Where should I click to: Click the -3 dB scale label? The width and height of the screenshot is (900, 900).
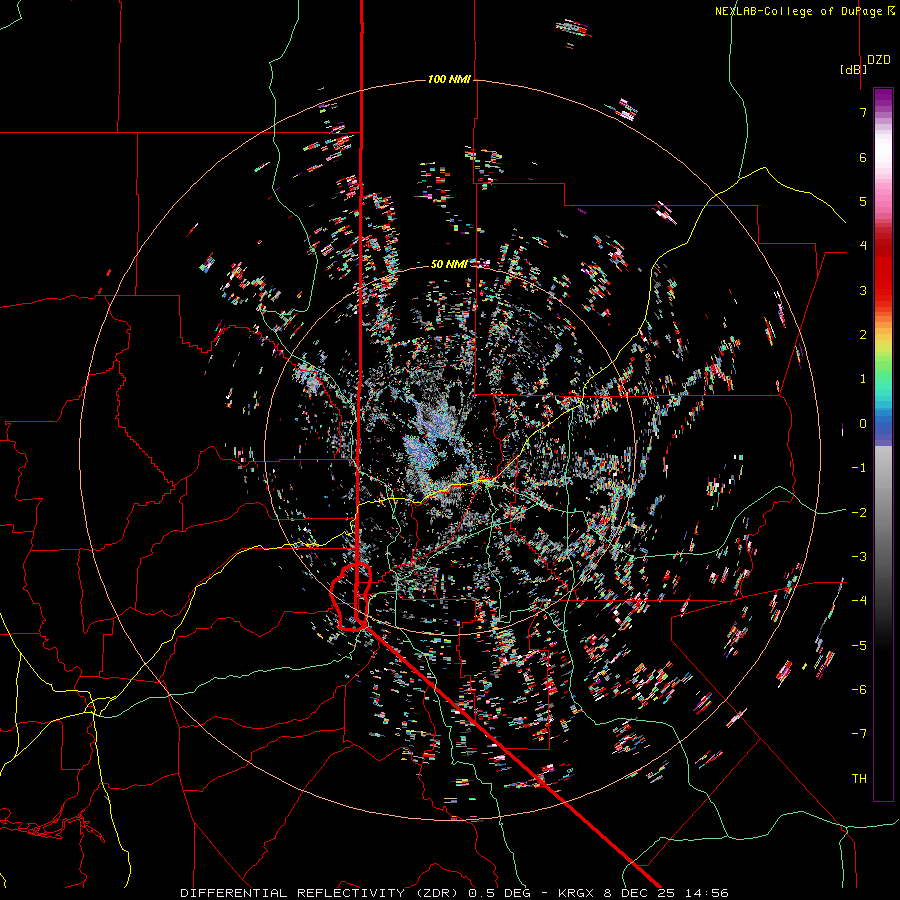pyautogui.click(x=859, y=557)
